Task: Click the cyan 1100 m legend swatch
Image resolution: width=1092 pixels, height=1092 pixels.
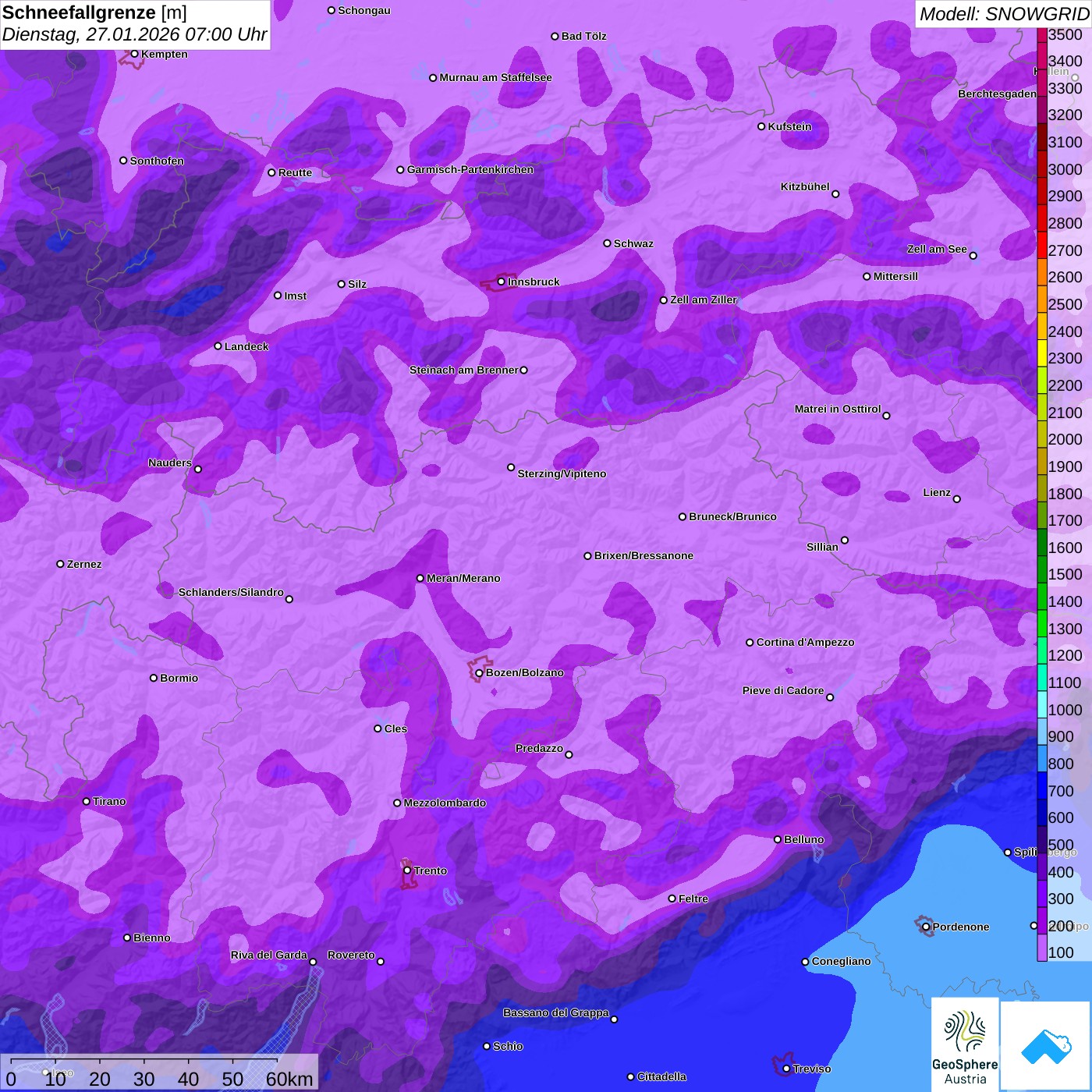Action: click(1042, 677)
